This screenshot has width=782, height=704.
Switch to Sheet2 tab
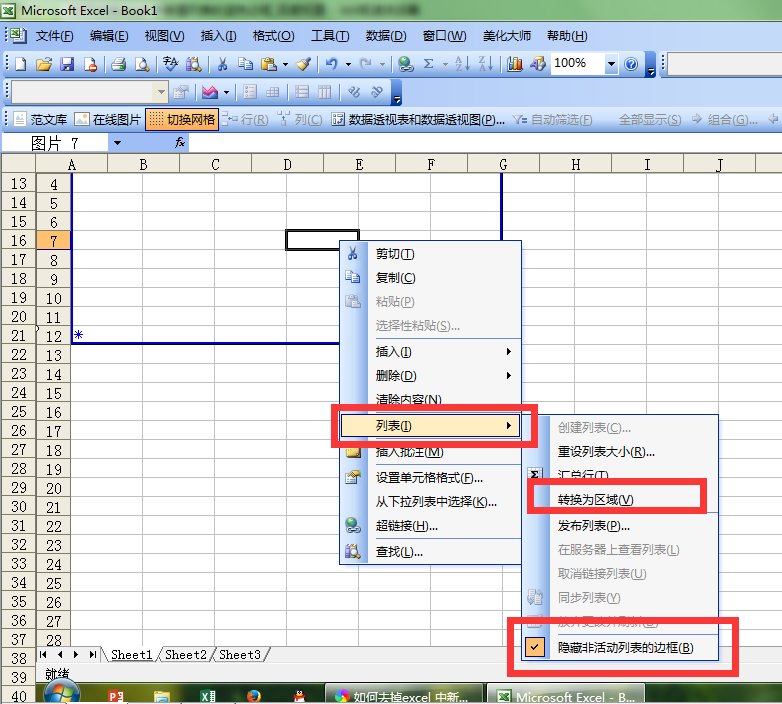(x=186, y=655)
